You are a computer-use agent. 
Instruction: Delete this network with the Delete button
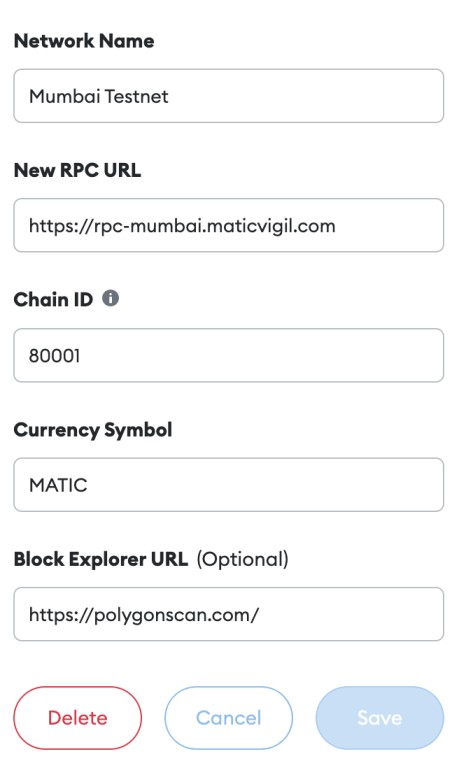tap(78, 718)
